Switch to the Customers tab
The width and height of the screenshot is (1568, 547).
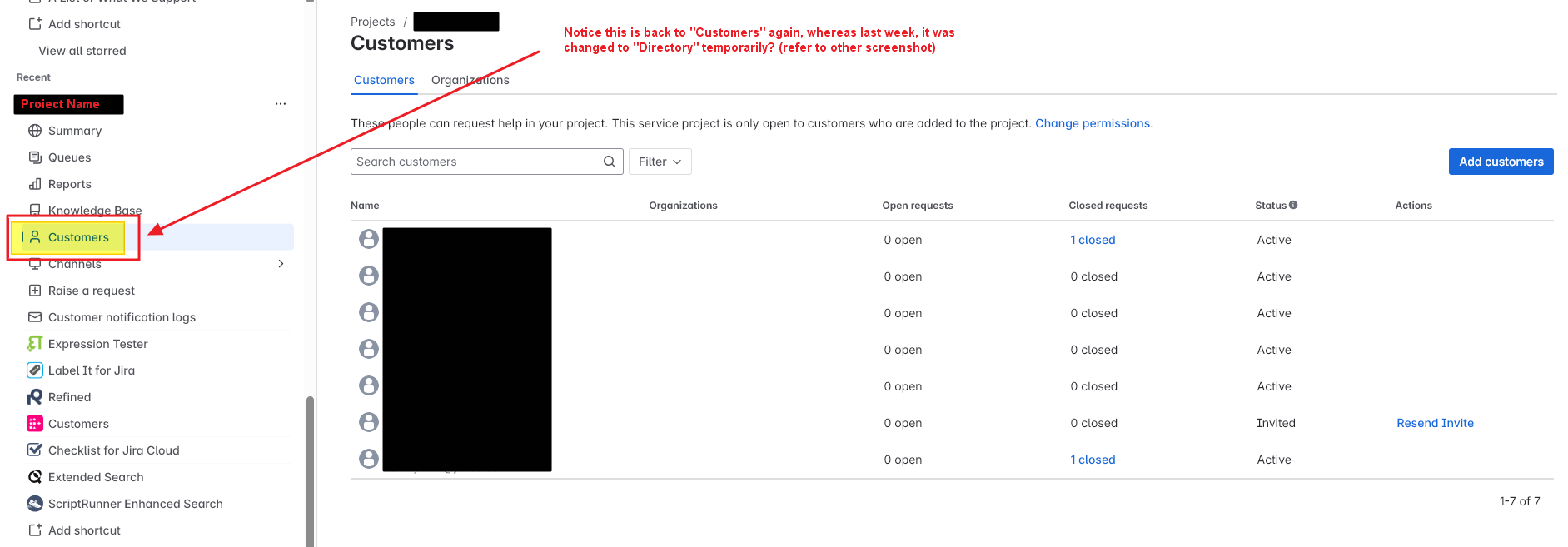click(x=384, y=80)
